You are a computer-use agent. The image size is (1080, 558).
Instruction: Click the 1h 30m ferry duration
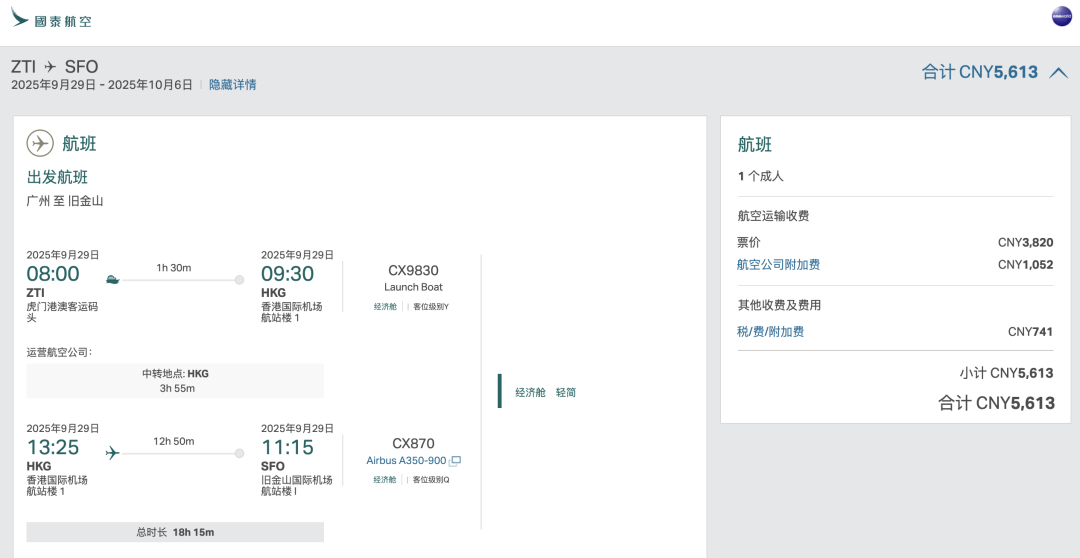174,267
